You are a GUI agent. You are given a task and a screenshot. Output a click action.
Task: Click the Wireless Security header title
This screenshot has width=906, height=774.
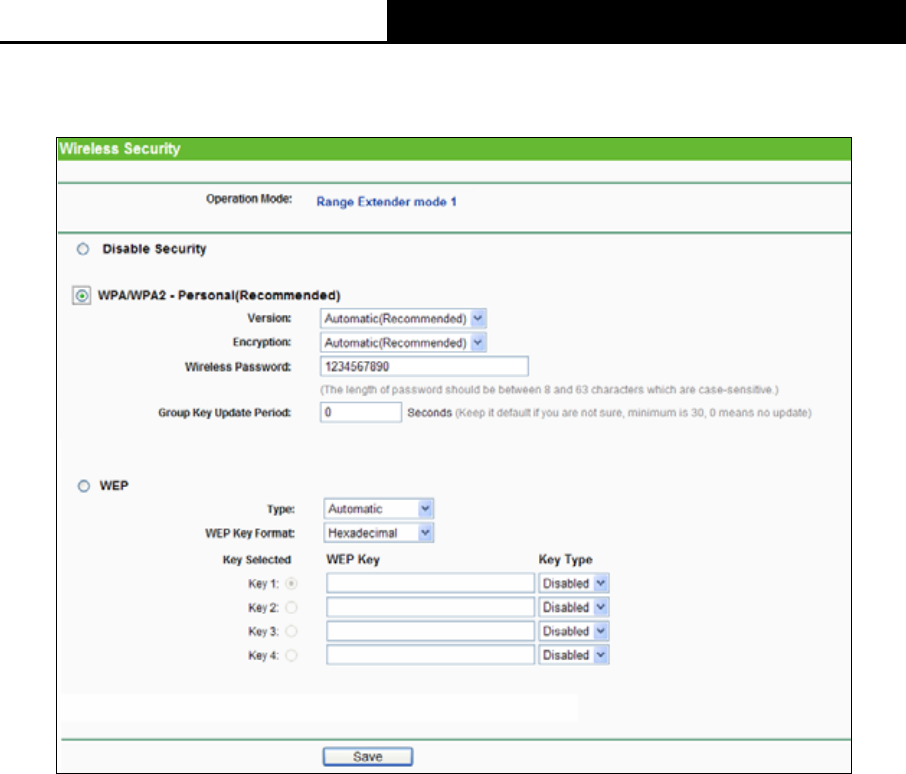coord(120,149)
